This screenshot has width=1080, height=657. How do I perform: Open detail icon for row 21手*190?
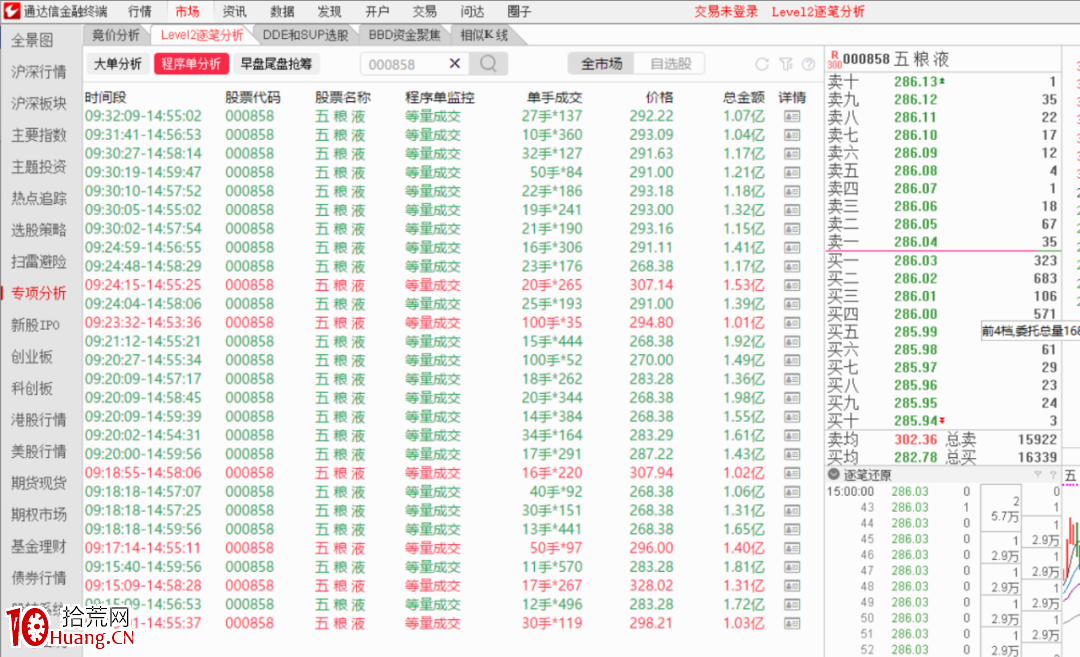click(x=792, y=229)
